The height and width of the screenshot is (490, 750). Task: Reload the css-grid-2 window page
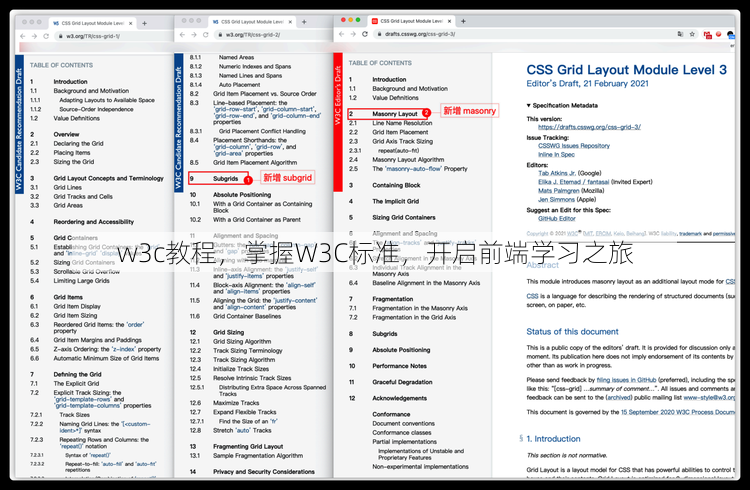click(x=205, y=35)
